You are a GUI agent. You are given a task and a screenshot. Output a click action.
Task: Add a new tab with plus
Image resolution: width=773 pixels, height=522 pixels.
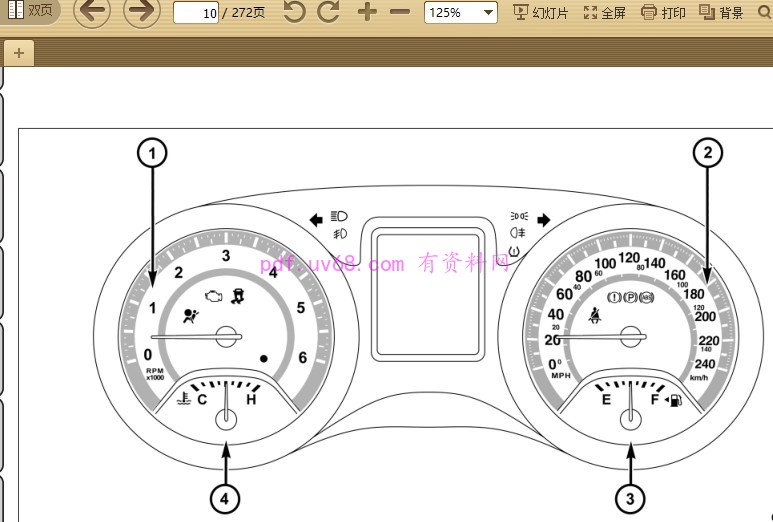point(18,53)
